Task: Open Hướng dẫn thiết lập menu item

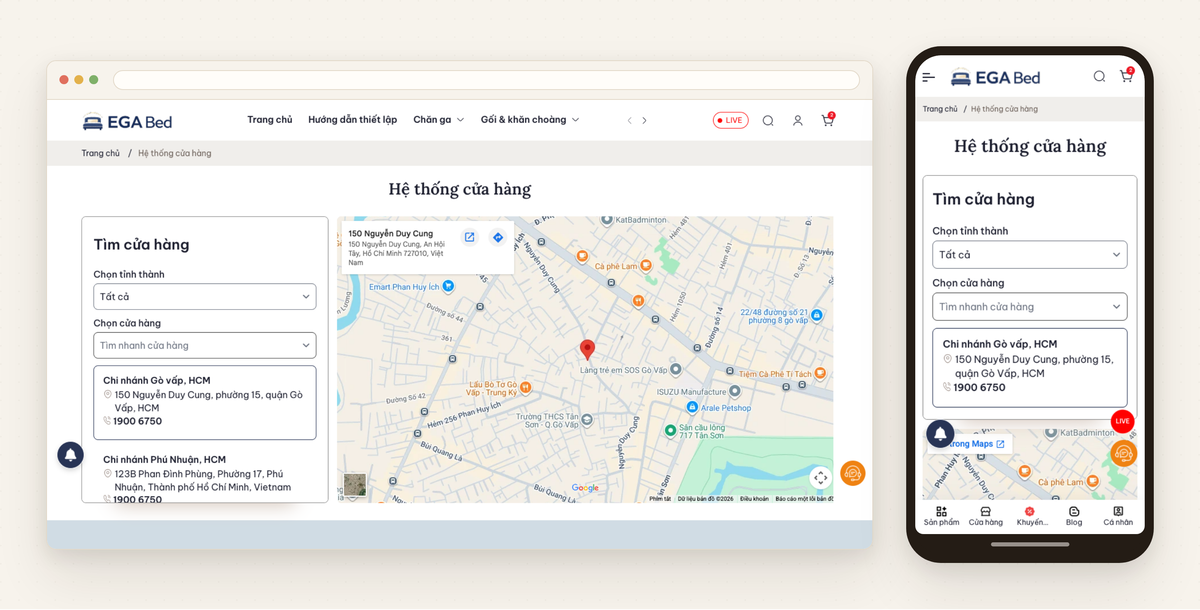Action: click(x=352, y=119)
